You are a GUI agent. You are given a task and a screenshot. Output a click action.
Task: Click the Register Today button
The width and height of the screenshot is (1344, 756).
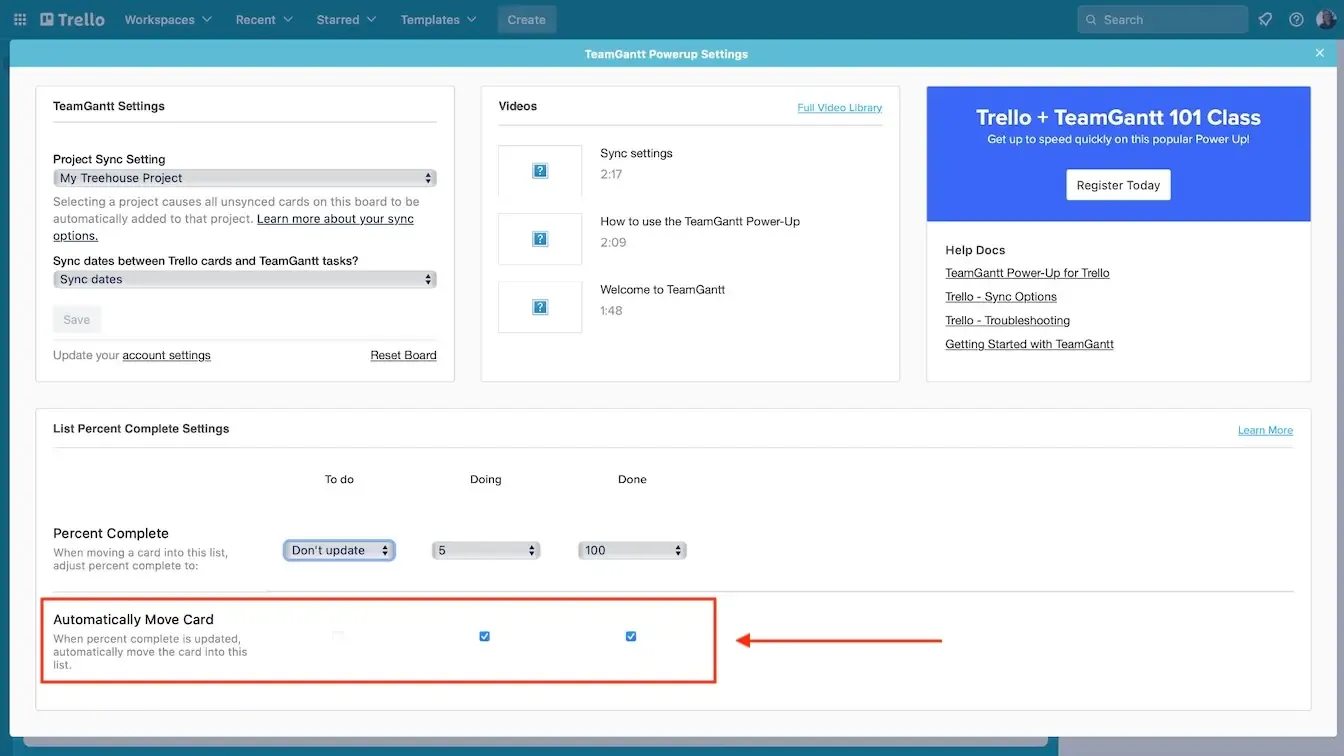coord(1118,185)
